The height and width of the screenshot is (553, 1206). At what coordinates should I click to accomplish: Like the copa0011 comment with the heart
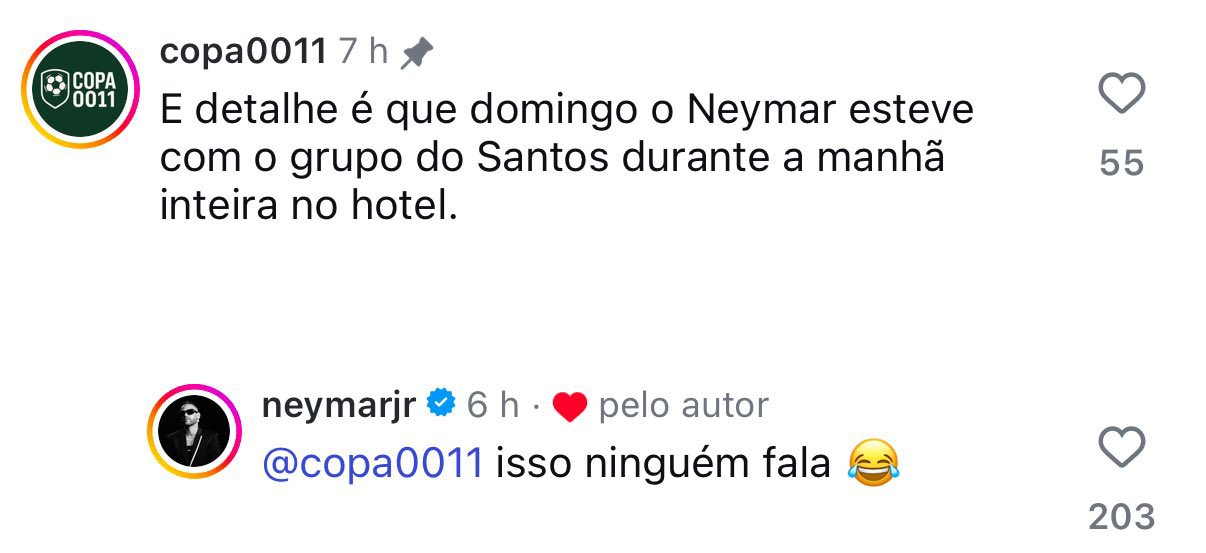1121,96
